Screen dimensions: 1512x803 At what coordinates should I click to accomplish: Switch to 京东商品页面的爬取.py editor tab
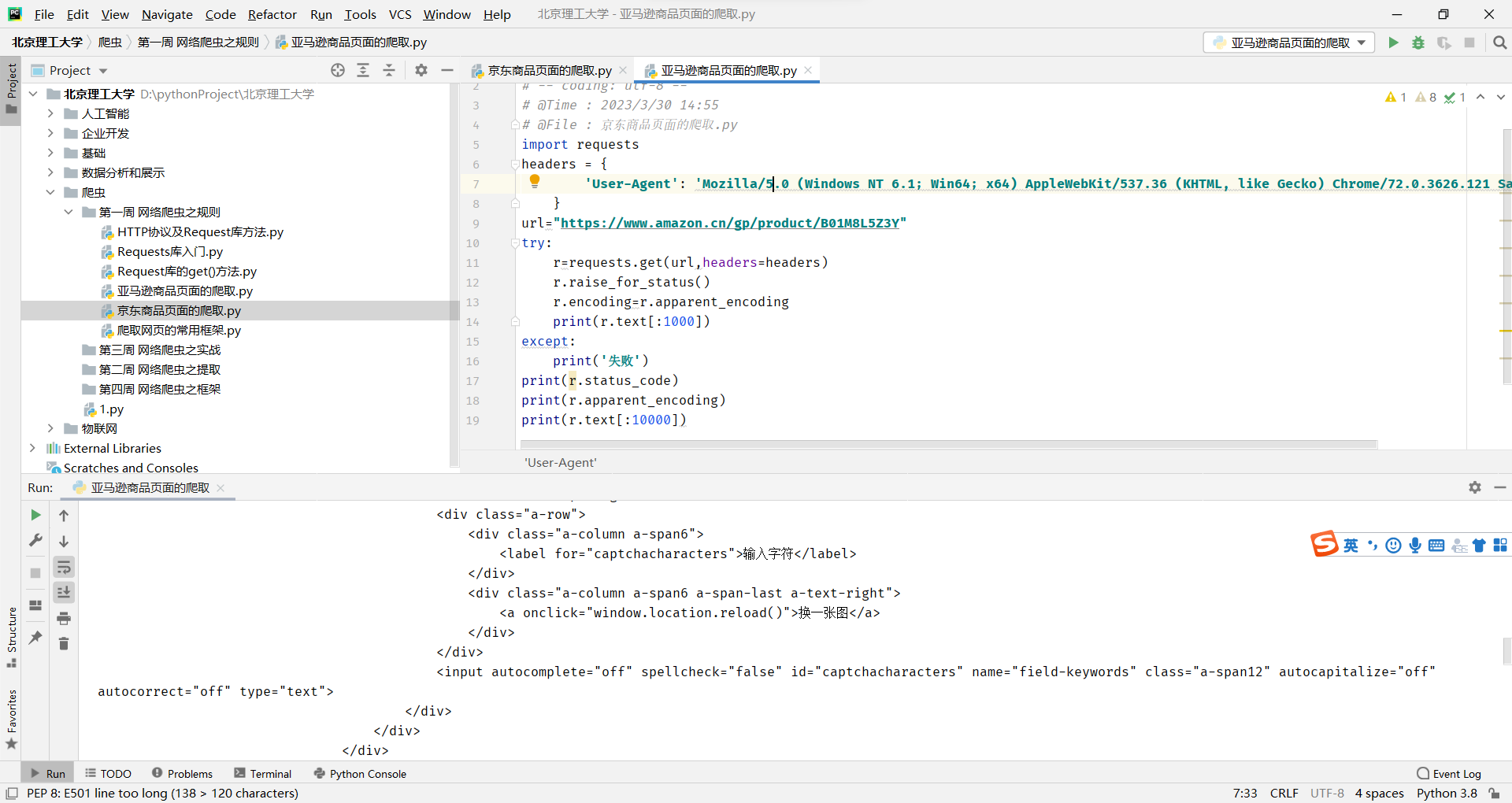pos(549,70)
